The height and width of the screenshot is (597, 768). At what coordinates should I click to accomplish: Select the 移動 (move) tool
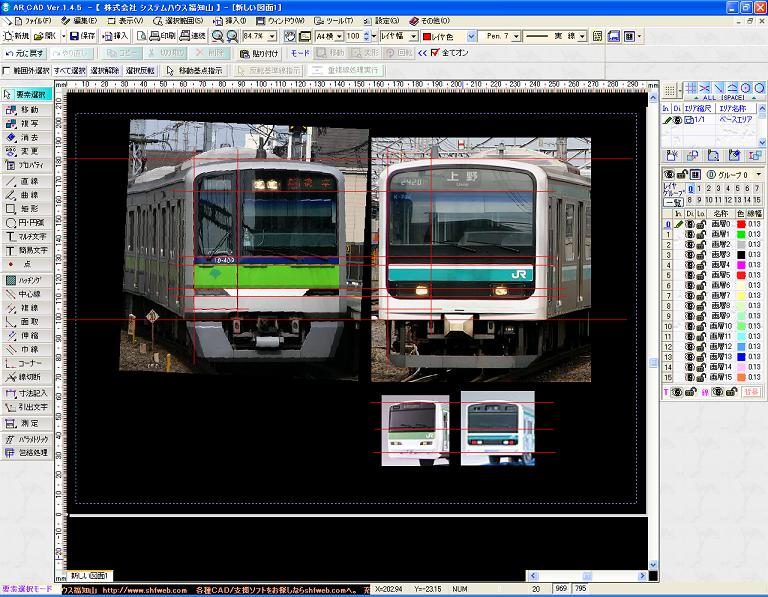tap(27, 110)
